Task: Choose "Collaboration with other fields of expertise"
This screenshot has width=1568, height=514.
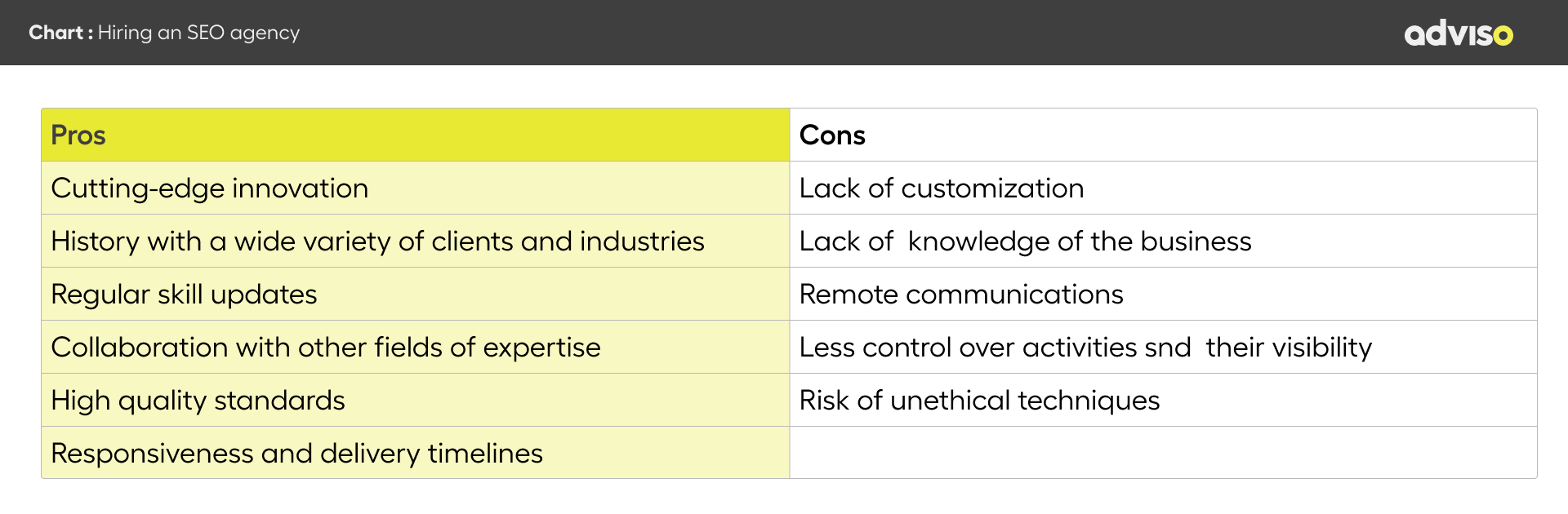Action: point(326,348)
